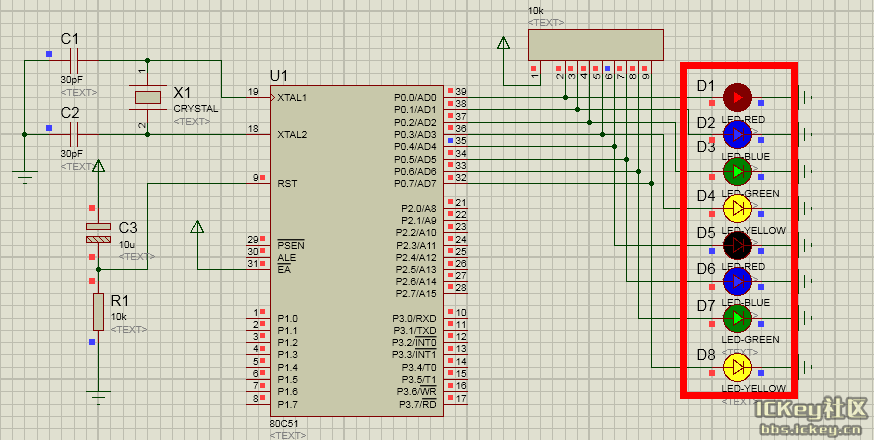This screenshot has width=874, height=440.
Task: Select the blue LED D6
Action: (x=737, y=281)
